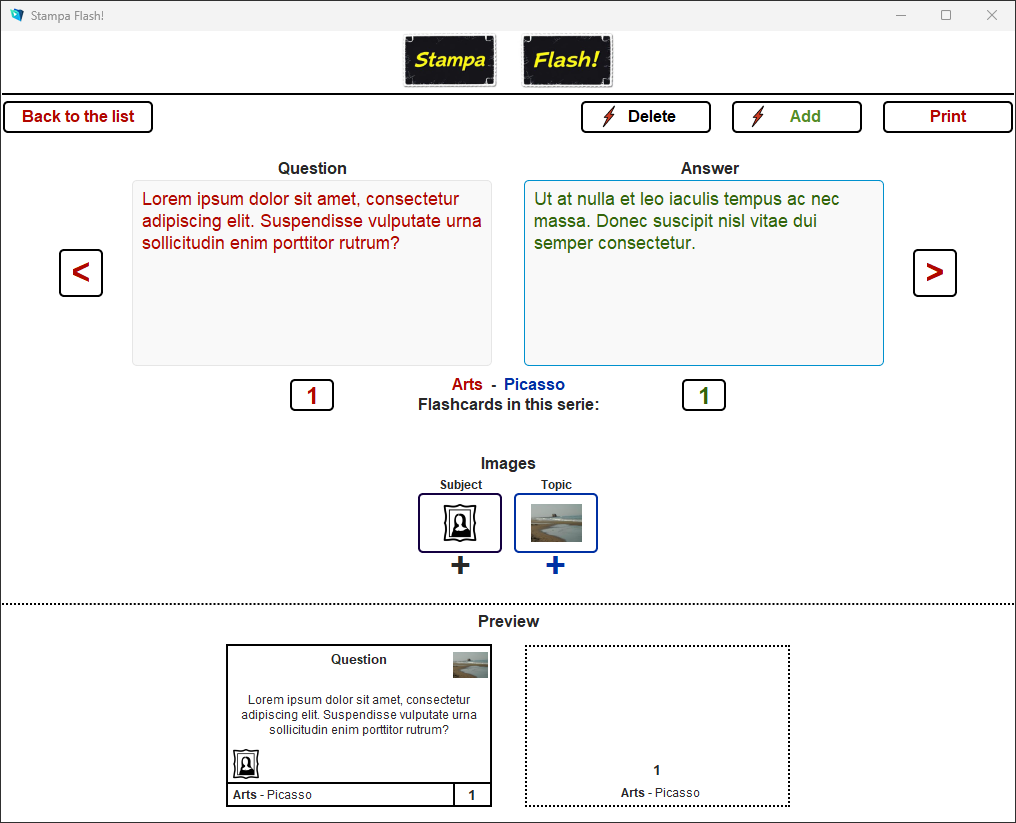Go to next flashcard with right arrow
The image size is (1016, 823).
coord(934,273)
